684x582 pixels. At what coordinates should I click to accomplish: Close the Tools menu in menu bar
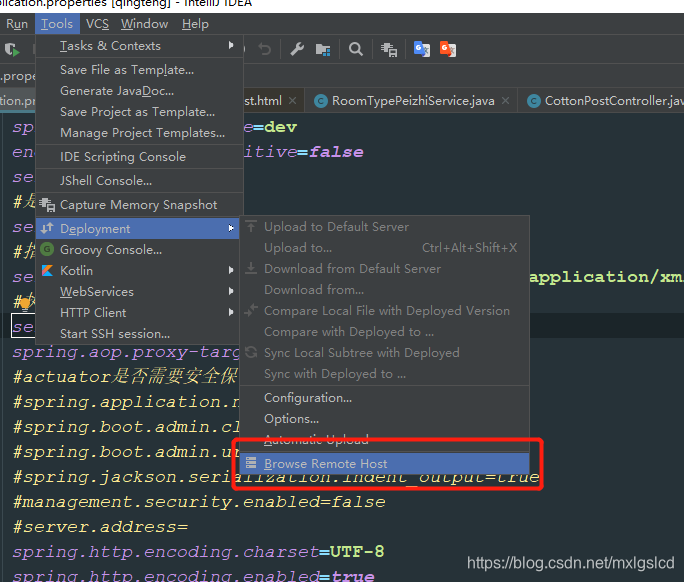(x=57, y=24)
